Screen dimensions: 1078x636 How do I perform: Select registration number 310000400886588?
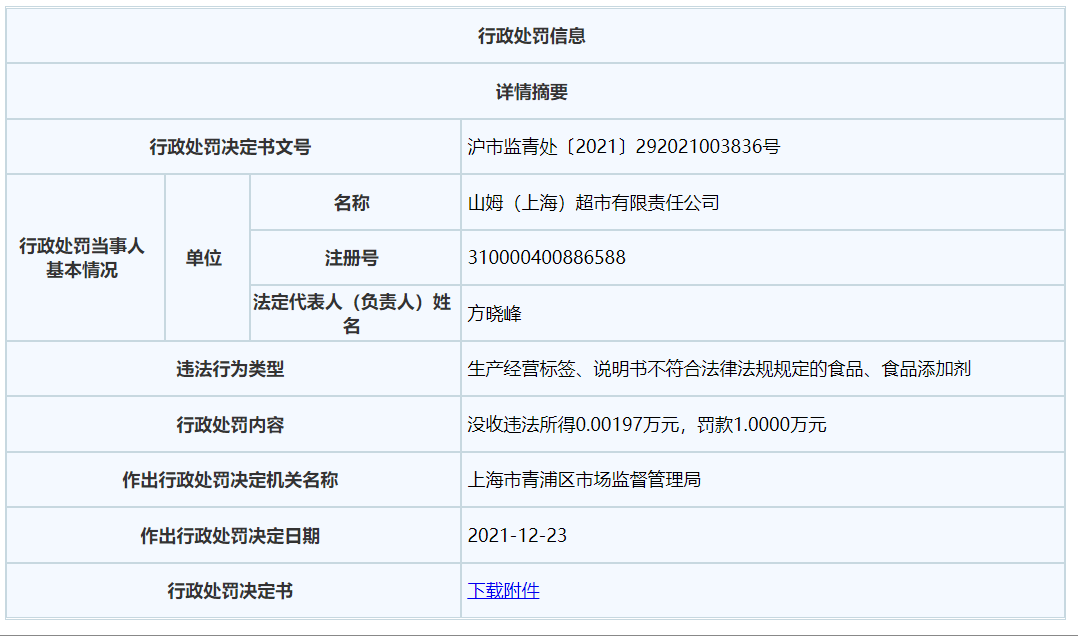point(547,258)
